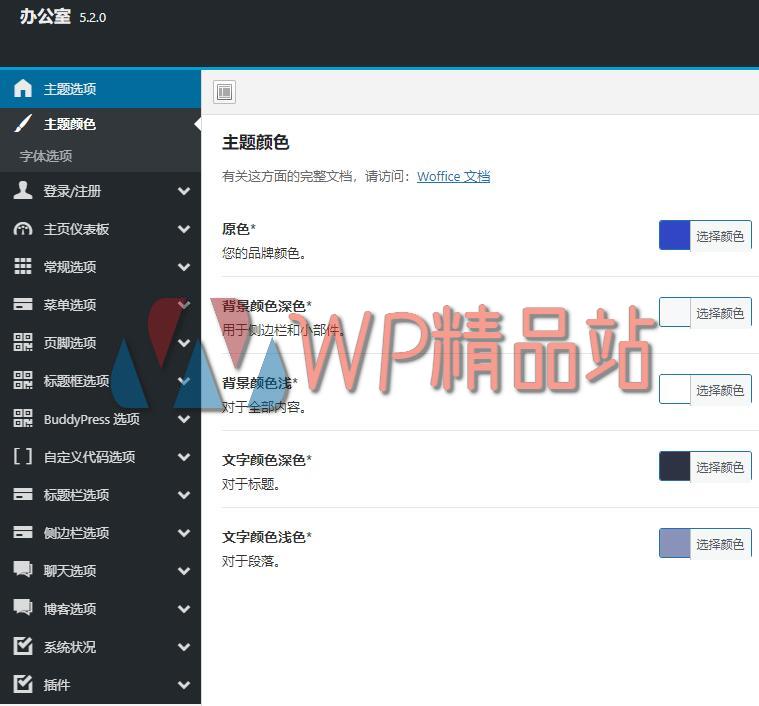Click the chat bubble icon beside 聊天选项
The image size is (759, 706).
pyautogui.click(x=23, y=570)
